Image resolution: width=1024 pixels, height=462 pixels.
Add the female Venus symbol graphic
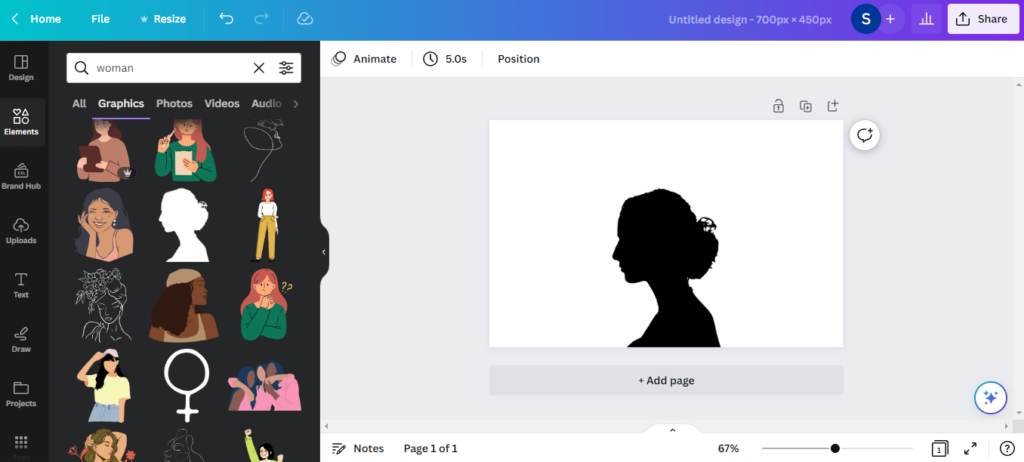[187, 385]
